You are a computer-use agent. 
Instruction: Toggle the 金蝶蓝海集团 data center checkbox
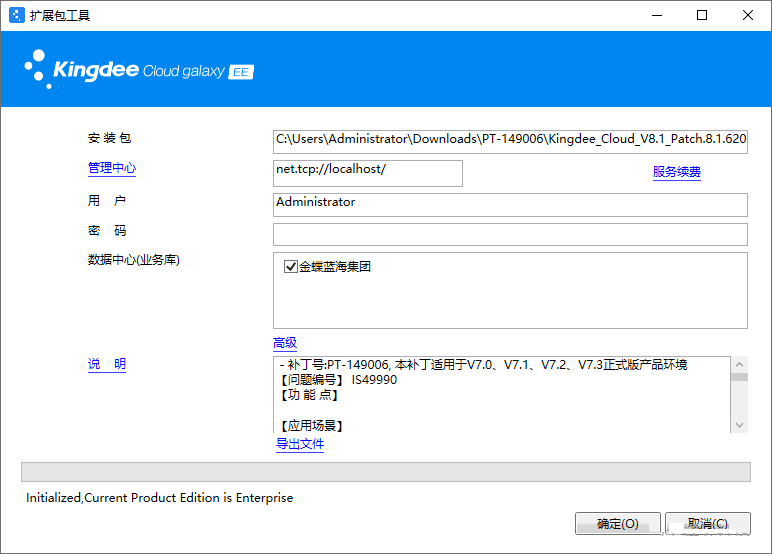point(291,267)
